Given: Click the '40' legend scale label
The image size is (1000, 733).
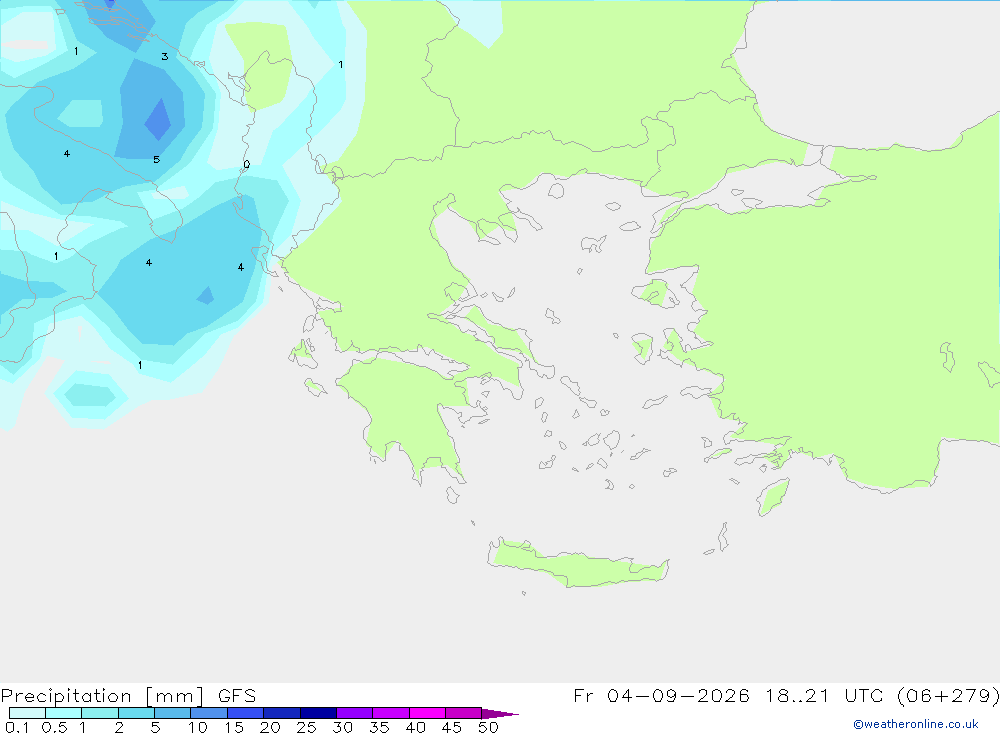Looking at the screenshot, I should (415, 727).
